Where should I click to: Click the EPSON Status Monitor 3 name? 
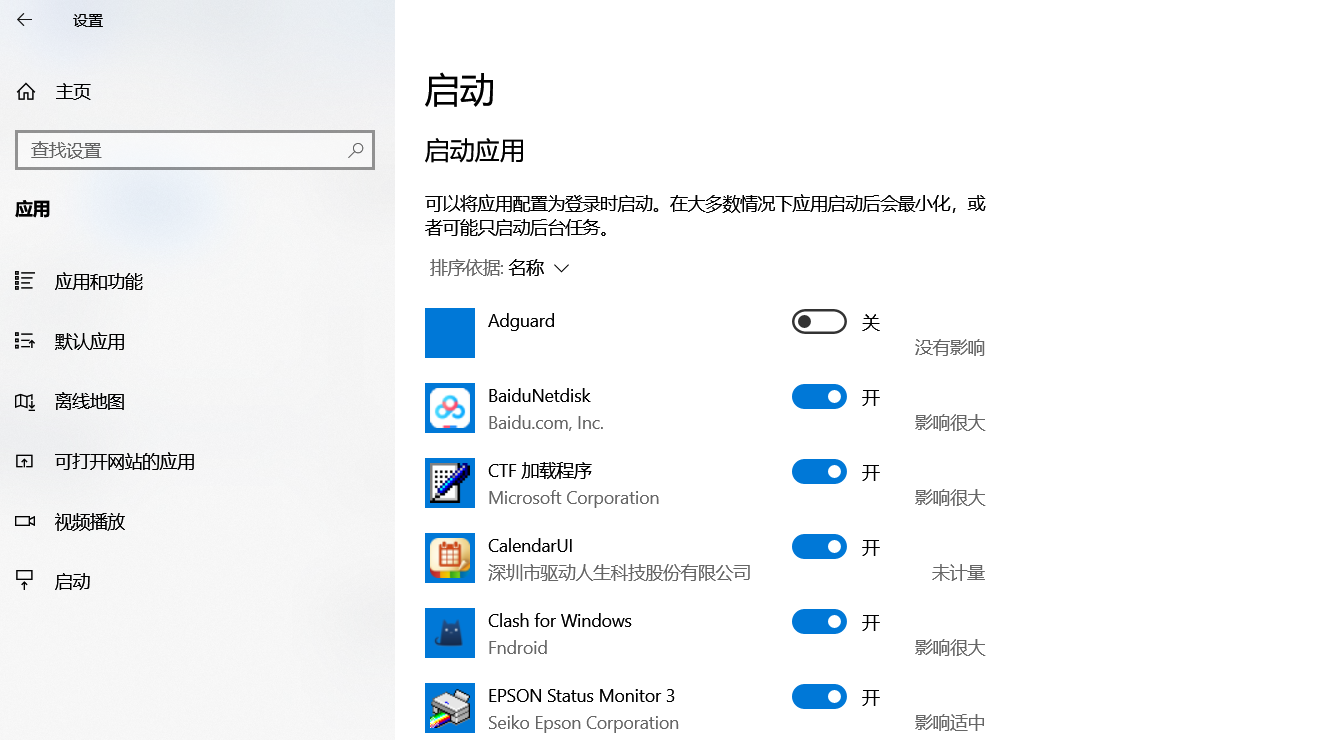pyautogui.click(x=582, y=696)
